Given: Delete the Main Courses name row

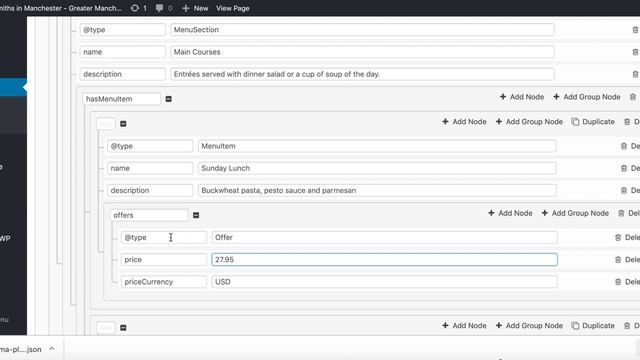Looking at the screenshot, I should click(635, 52).
